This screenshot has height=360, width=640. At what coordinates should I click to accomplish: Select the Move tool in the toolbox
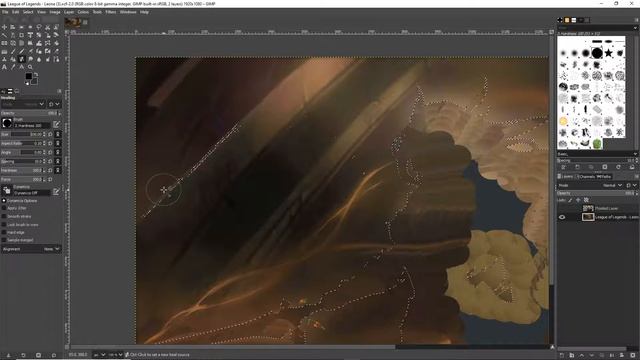(x=4, y=27)
